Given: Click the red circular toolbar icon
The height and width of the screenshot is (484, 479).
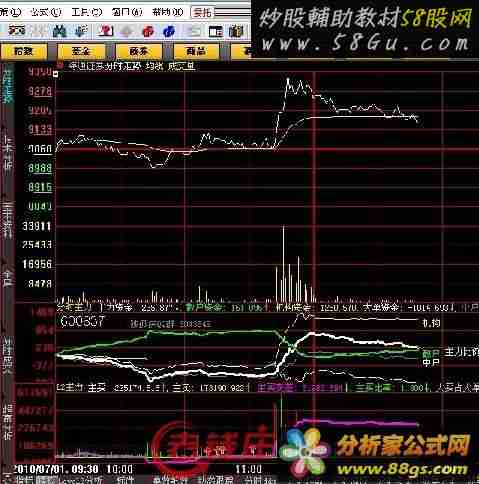Looking at the screenshot, I should tap(148, 32).
